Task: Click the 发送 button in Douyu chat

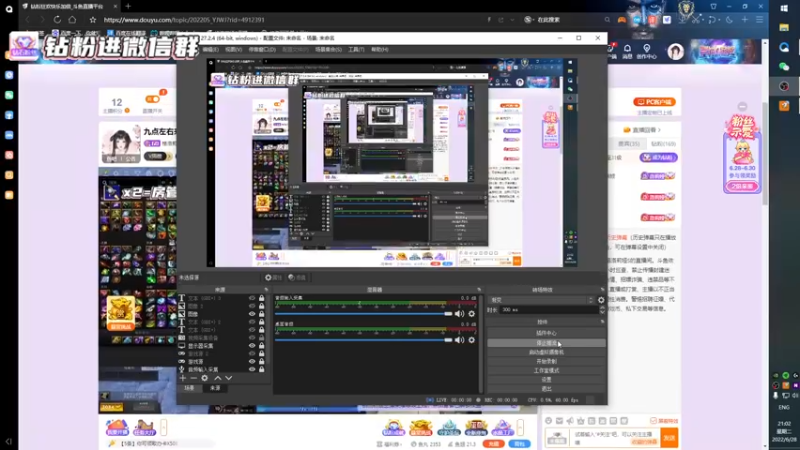Action: pos(669,438)
